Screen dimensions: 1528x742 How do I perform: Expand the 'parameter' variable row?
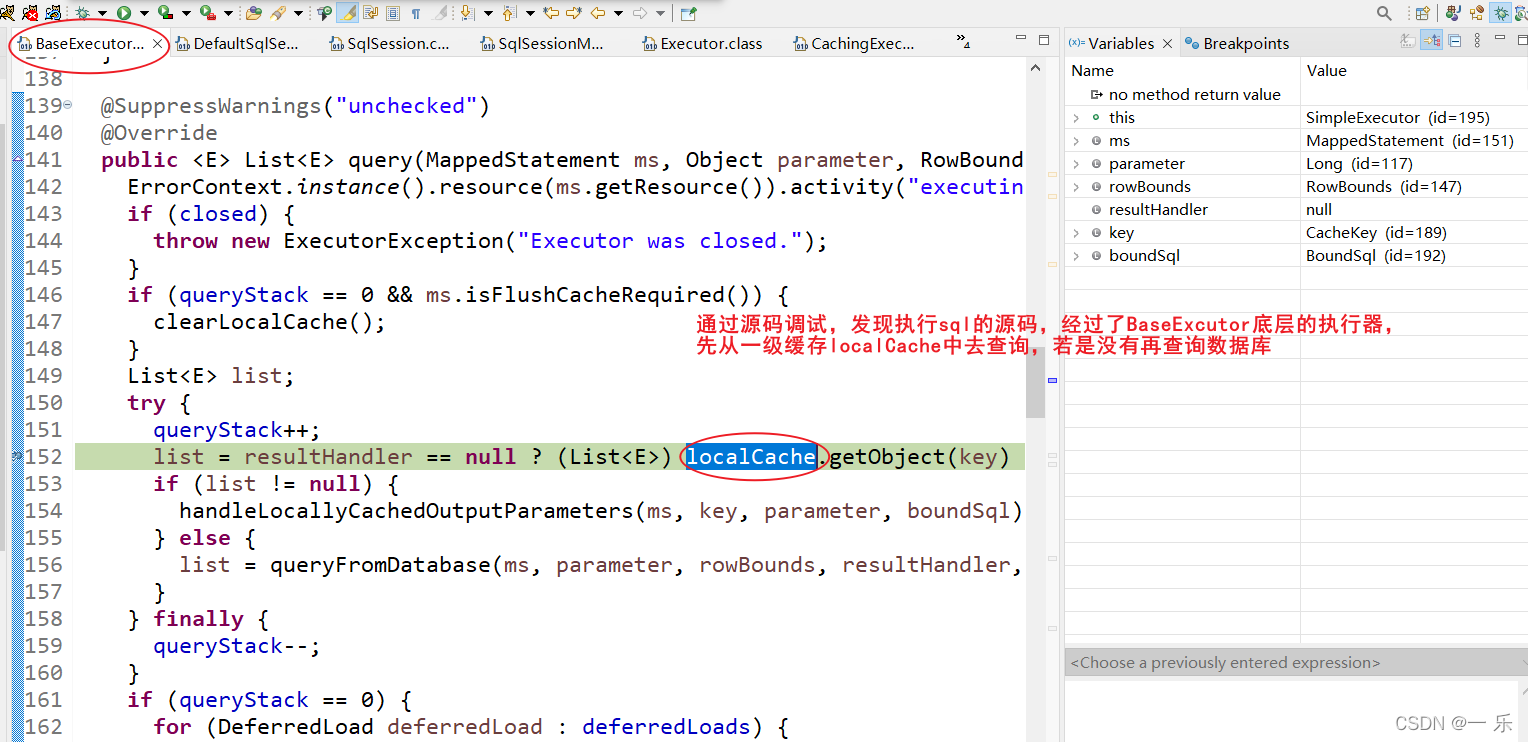[x=1076, y=164]
